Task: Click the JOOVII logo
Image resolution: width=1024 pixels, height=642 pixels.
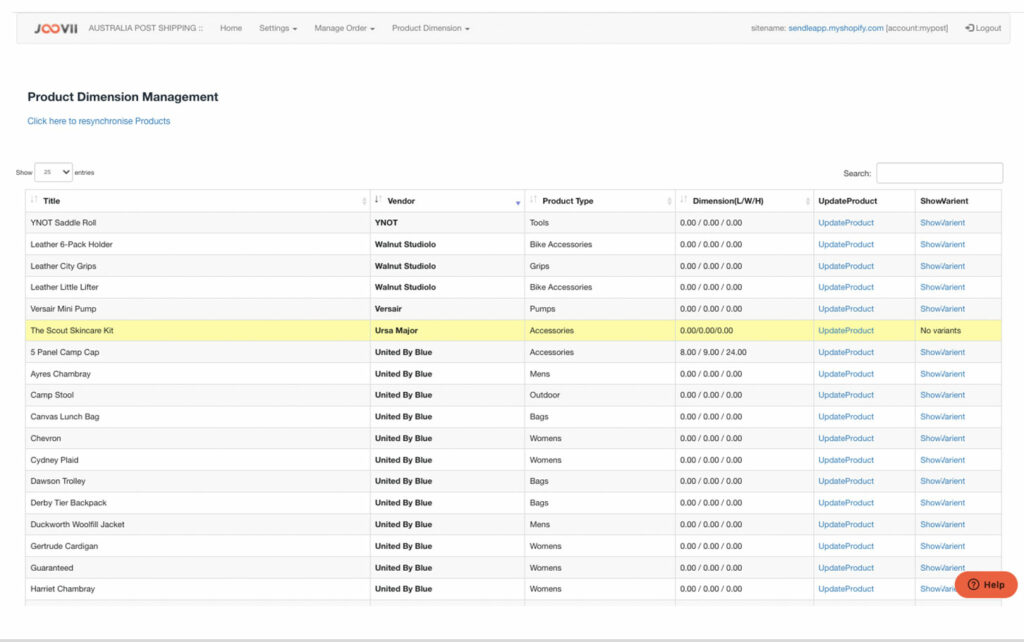Action: click(54, 28)
